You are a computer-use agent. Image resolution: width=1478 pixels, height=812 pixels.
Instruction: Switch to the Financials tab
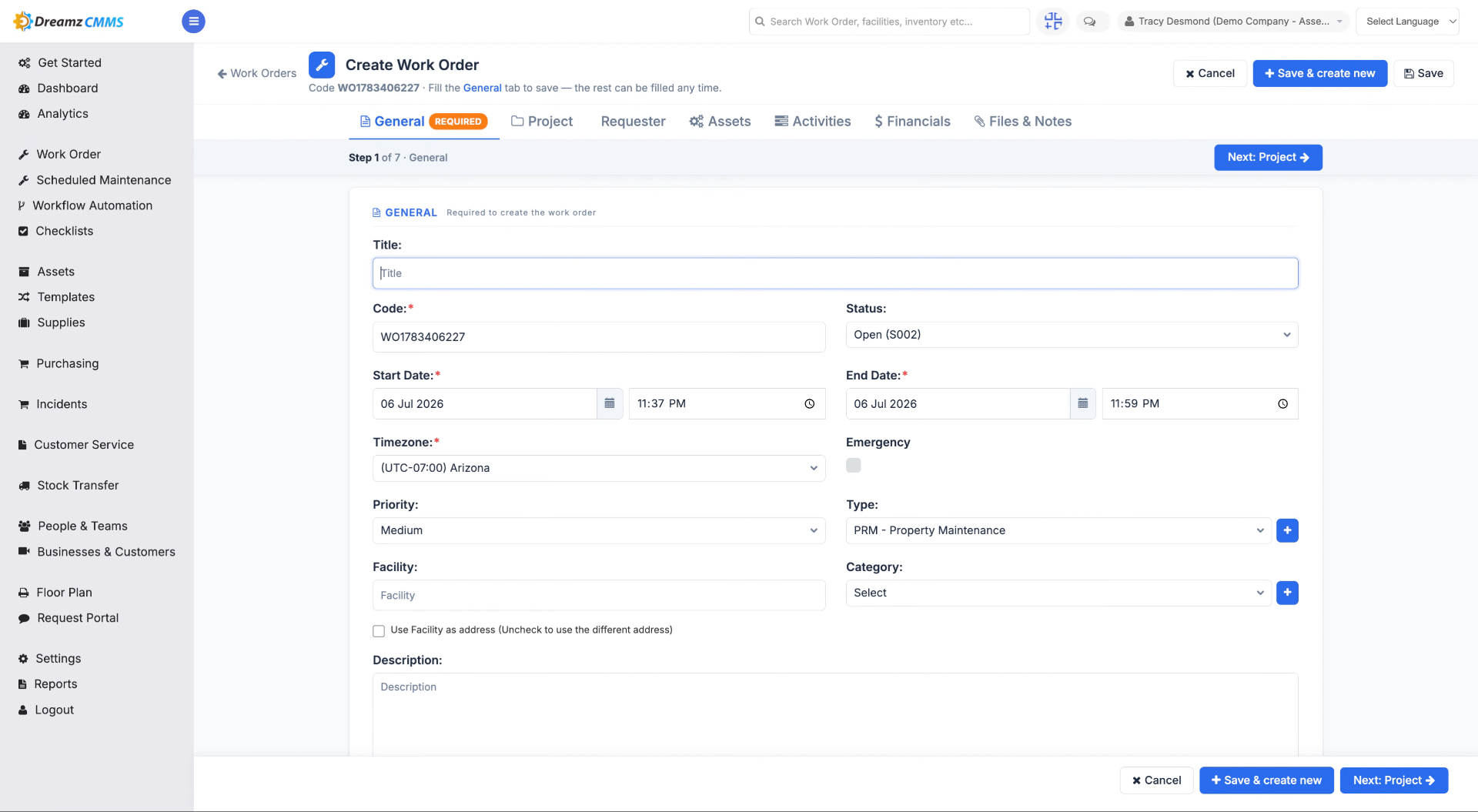tap(912, 122)
